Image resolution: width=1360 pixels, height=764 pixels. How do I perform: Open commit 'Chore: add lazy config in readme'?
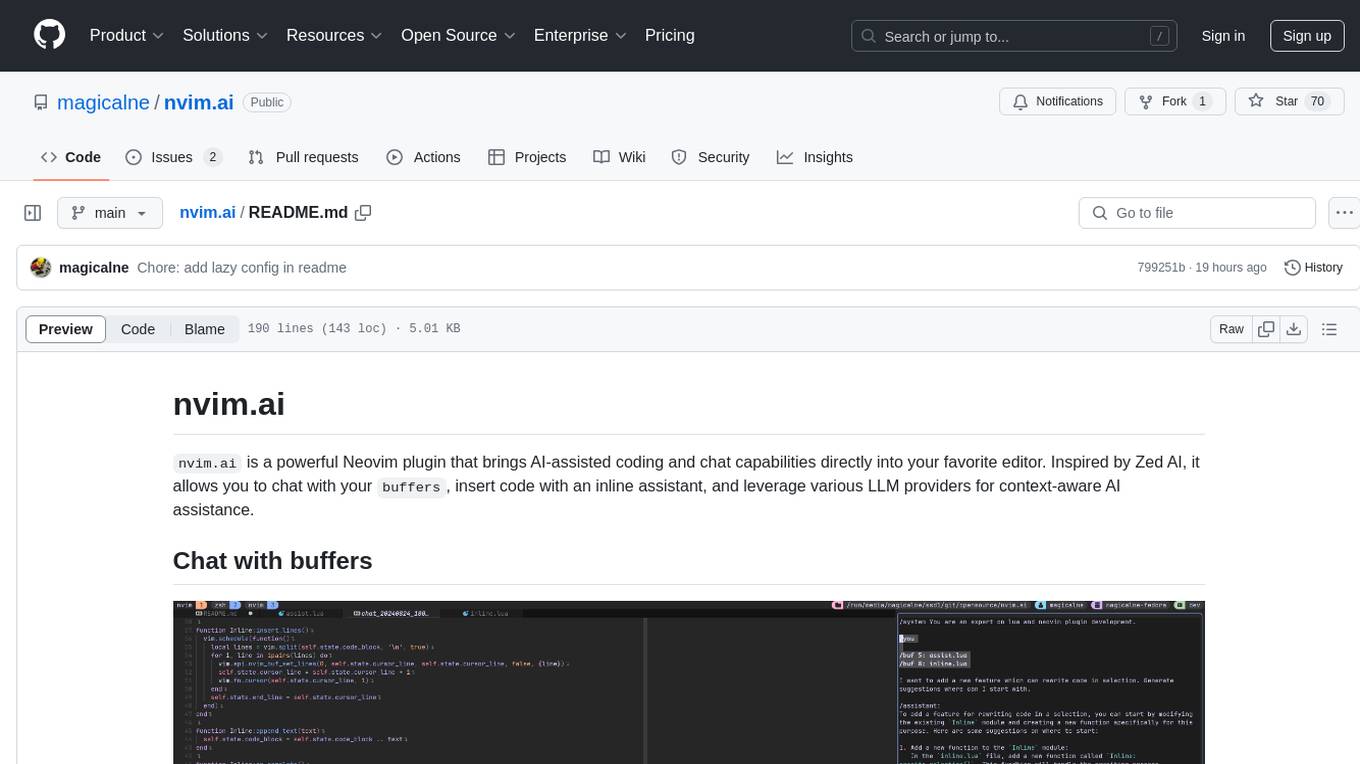(242, 268)
